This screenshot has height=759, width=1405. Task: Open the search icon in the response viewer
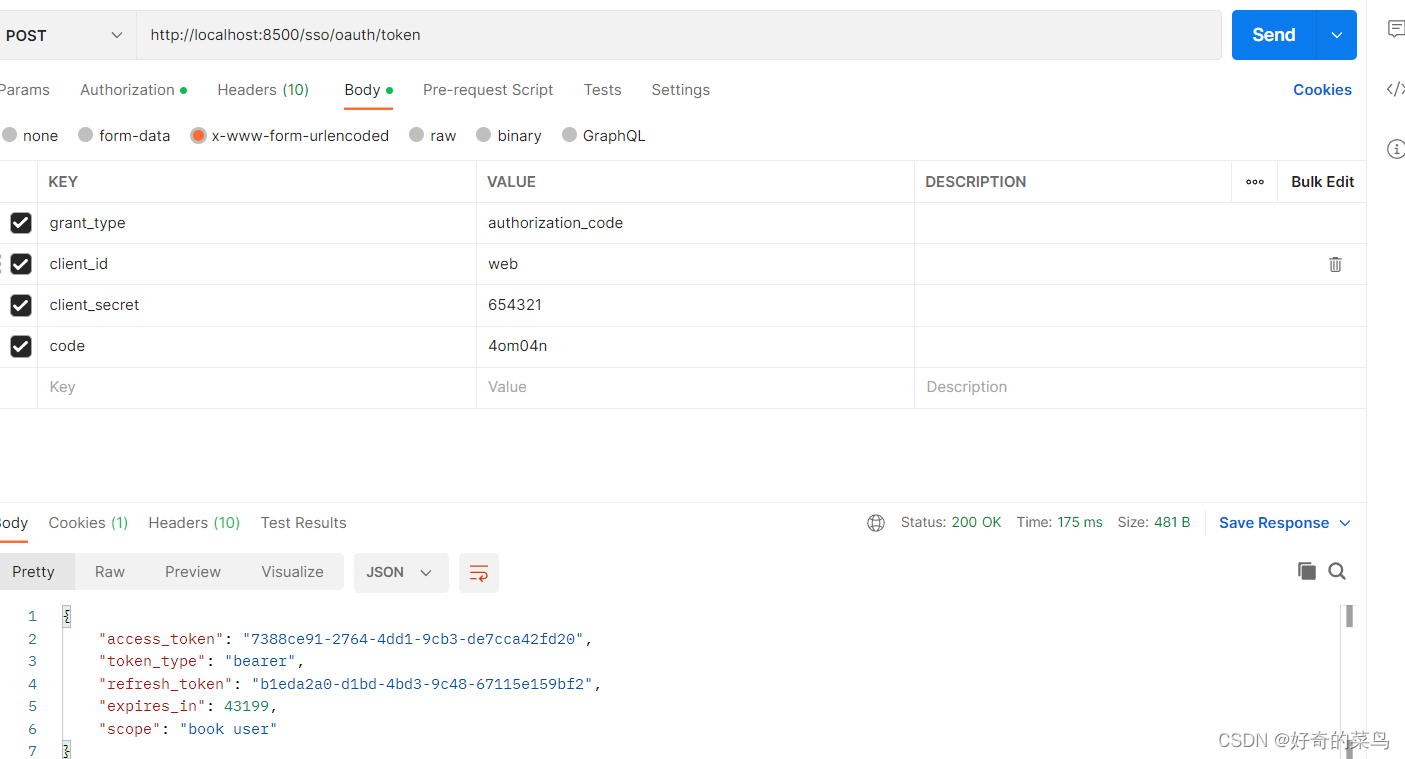tap(1337, 571)
